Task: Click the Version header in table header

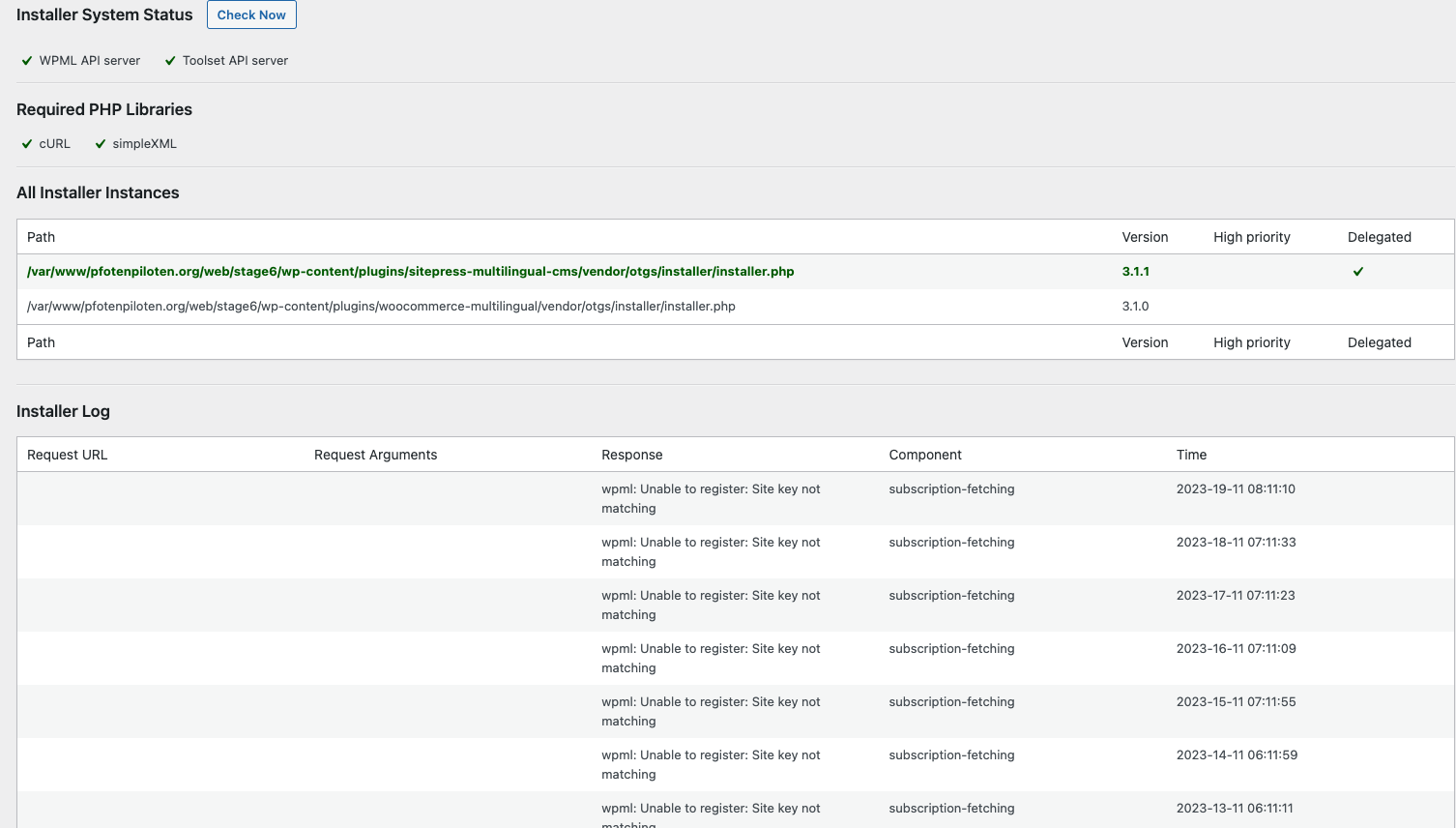Action: 1145,237
